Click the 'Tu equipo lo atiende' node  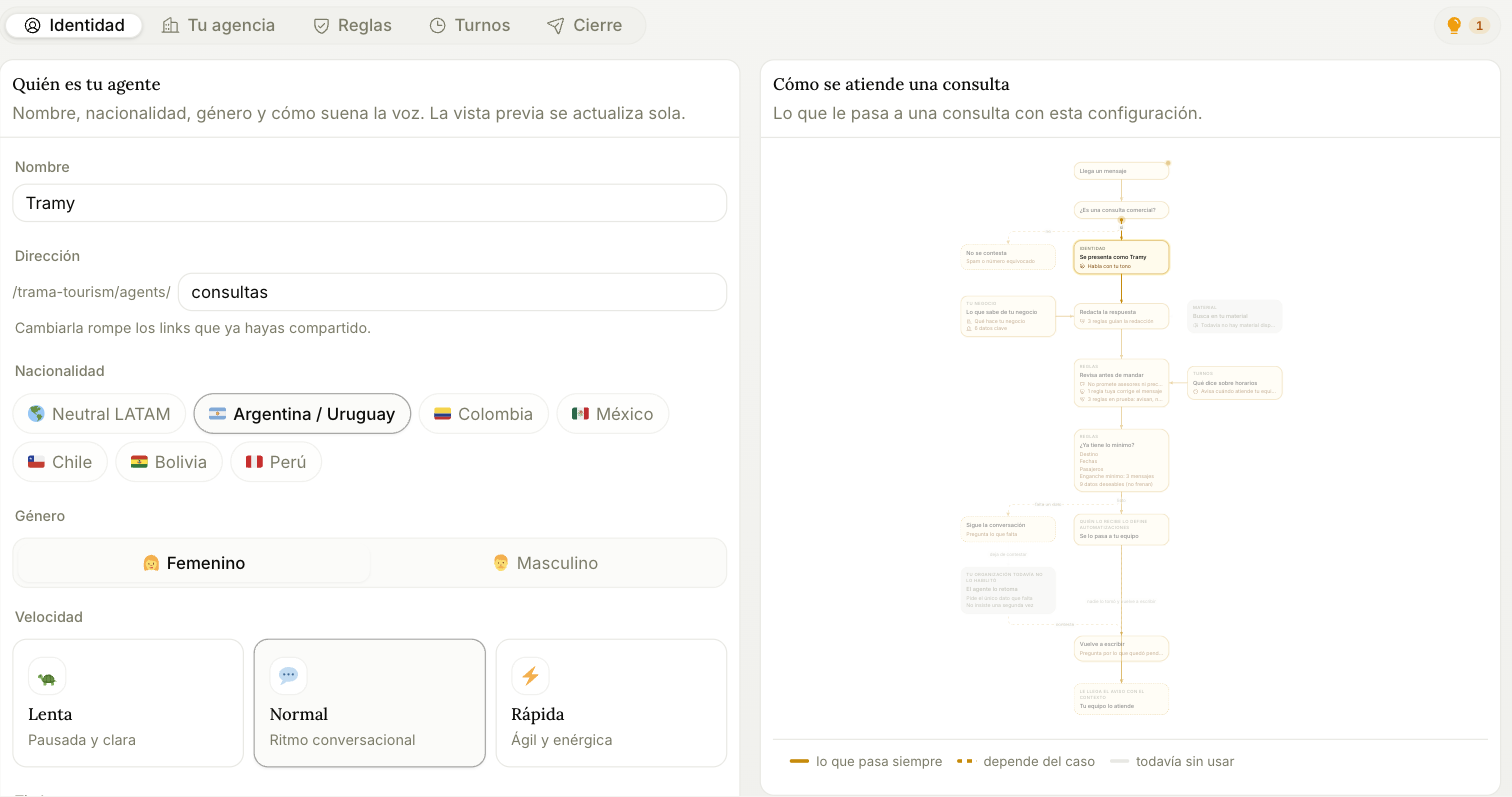coord(1121,699)
